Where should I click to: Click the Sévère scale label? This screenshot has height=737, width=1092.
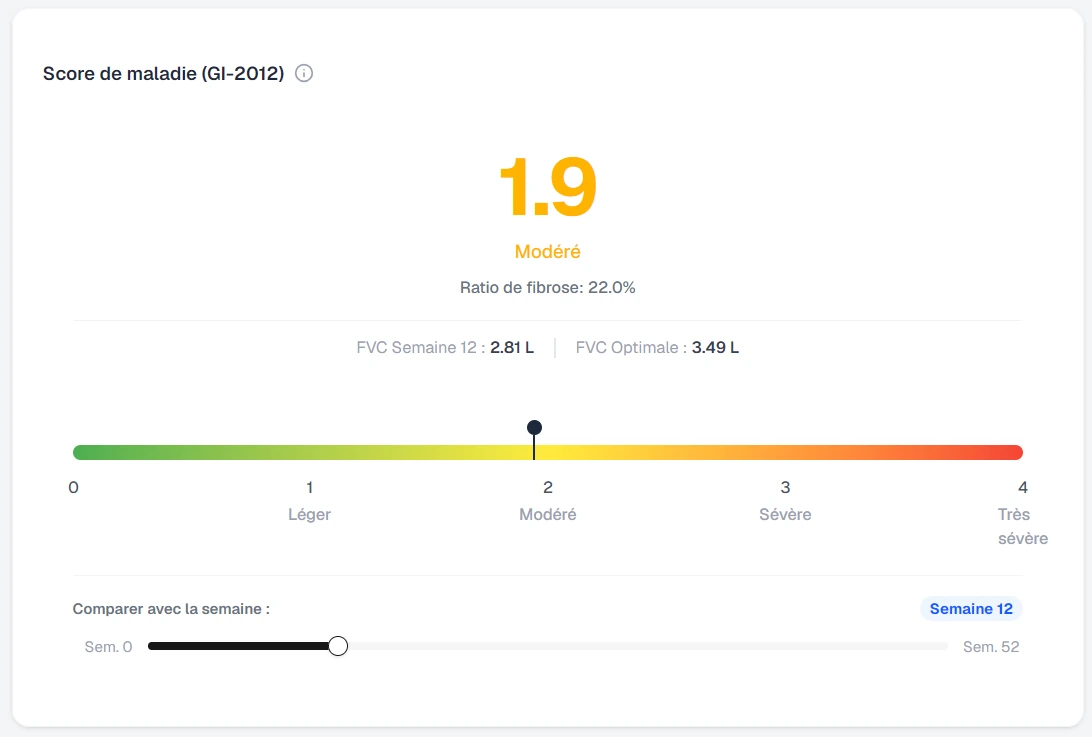pyautogui.click(x=785, y=514)
